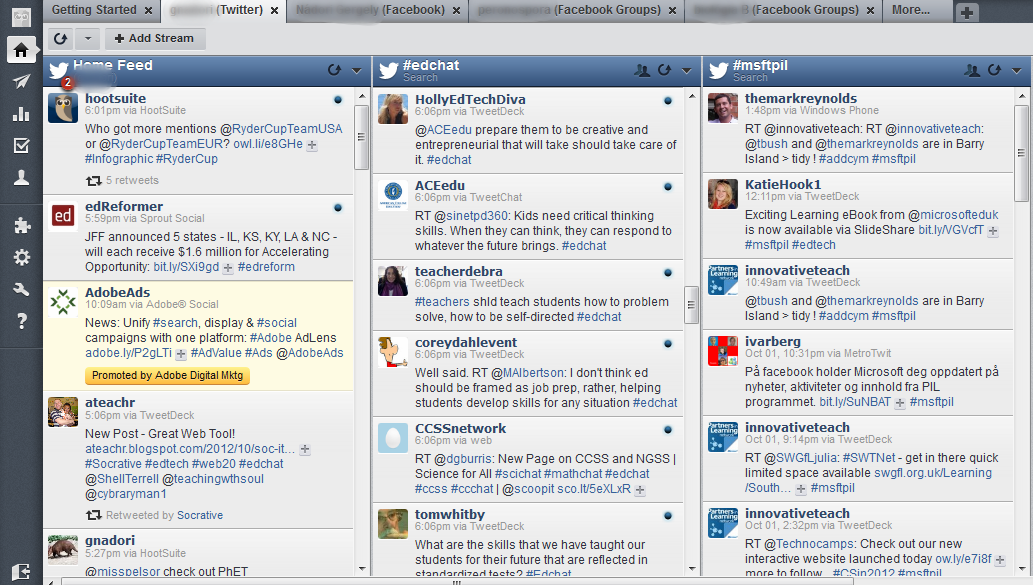This screenshot has width=1033, height=585.
Task: Open Assignments checkmark icon in sidebar
Action: coord(21,146)
